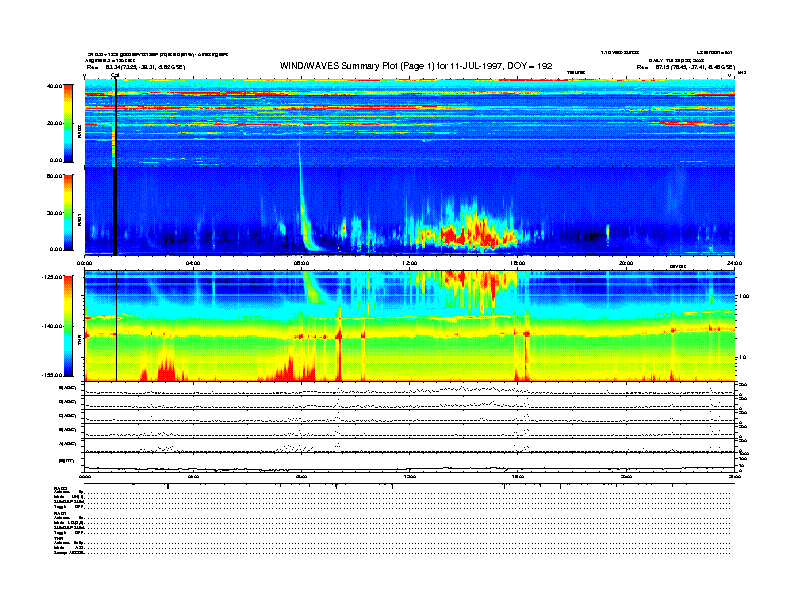Image resolution: width=792 pixels, height=612 pixels.
Task: Click the WIND/WAVES Summary Plot title
Action: pyautogui.click(x=416, y=66)
